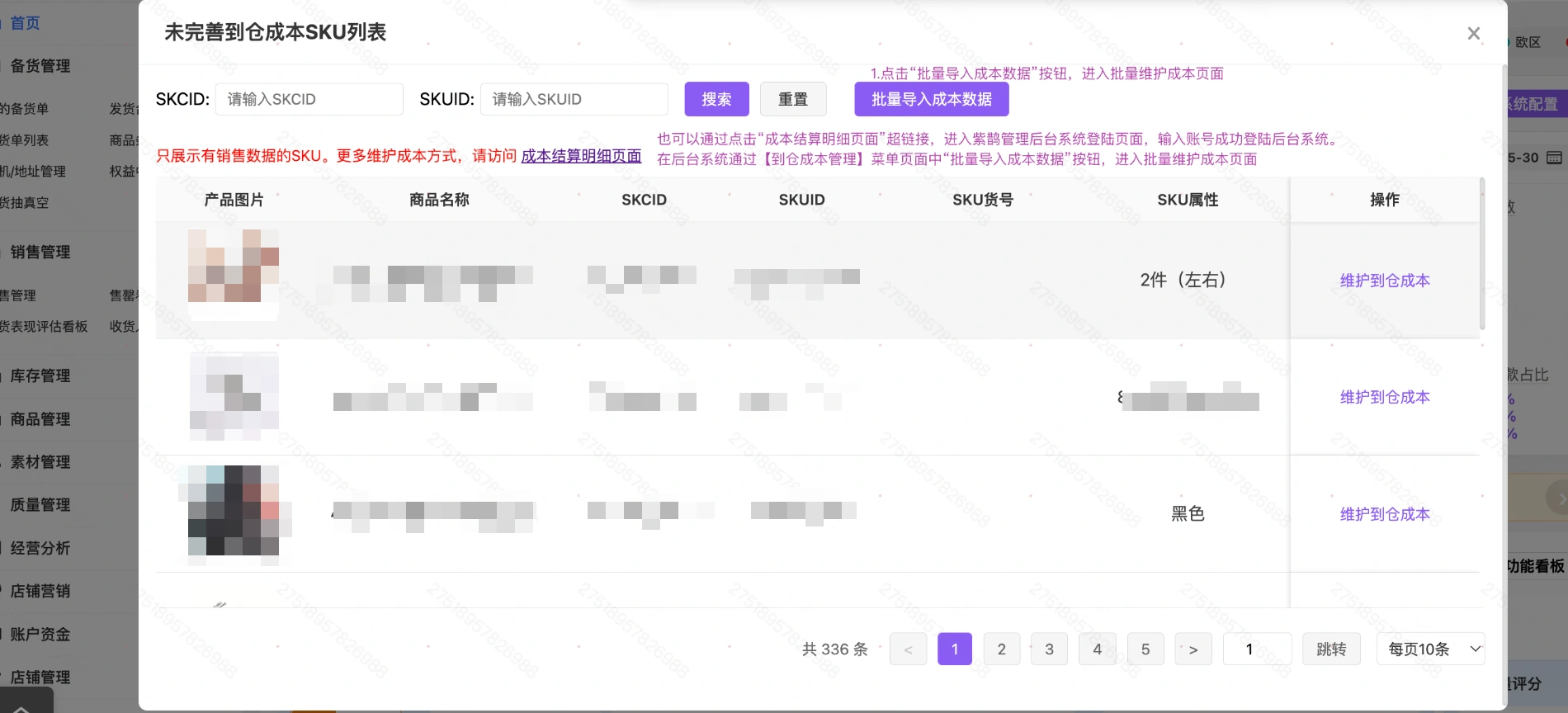Viewport: 1568px width, 713px height.
Task: Expand 备货管理 sidebar menu
Action: [40, 66]
